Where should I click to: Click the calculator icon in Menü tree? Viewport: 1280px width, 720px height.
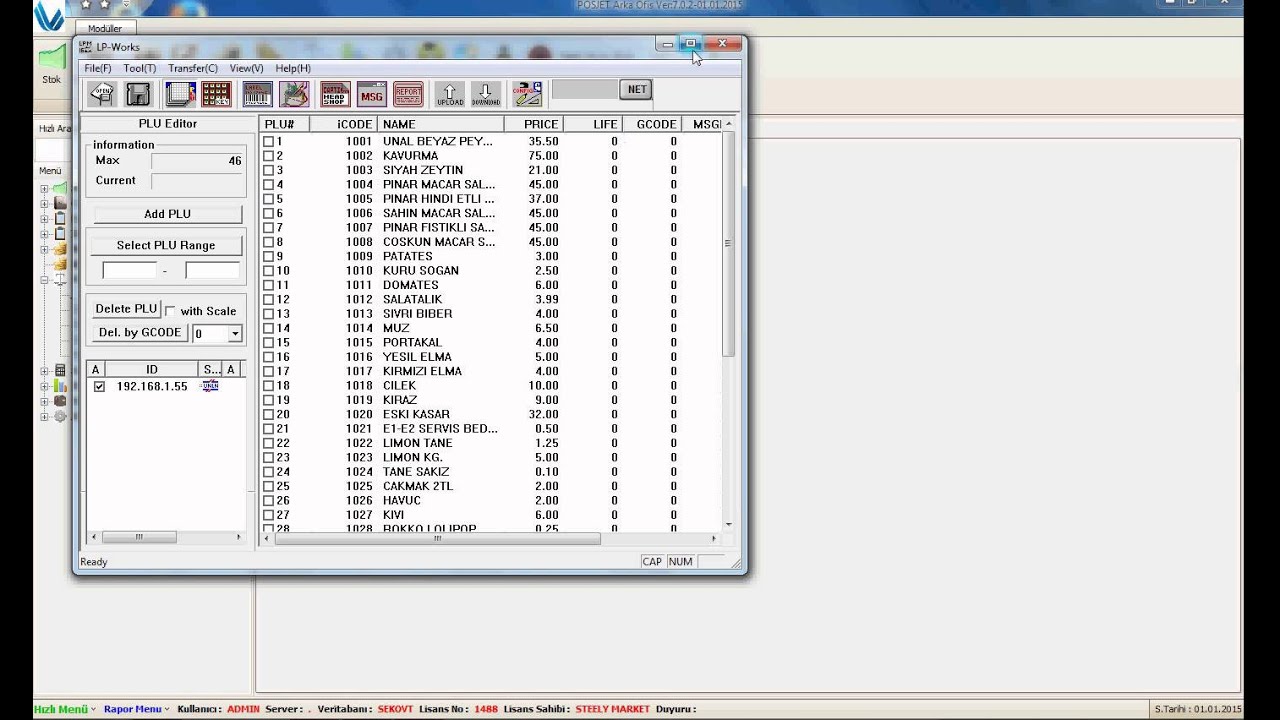point(60,371)
